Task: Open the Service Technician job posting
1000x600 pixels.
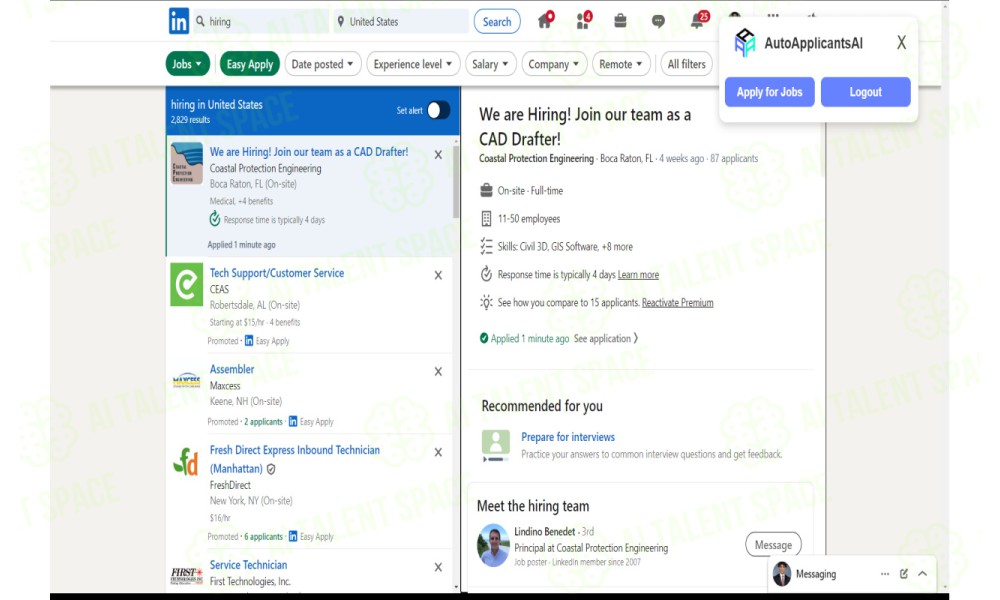Action: (x=248, y=565)
